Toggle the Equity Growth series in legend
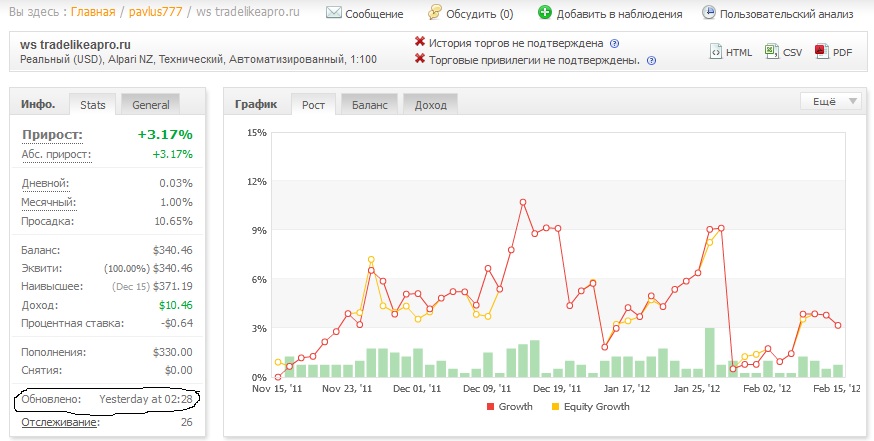 [x=590, y=407]
